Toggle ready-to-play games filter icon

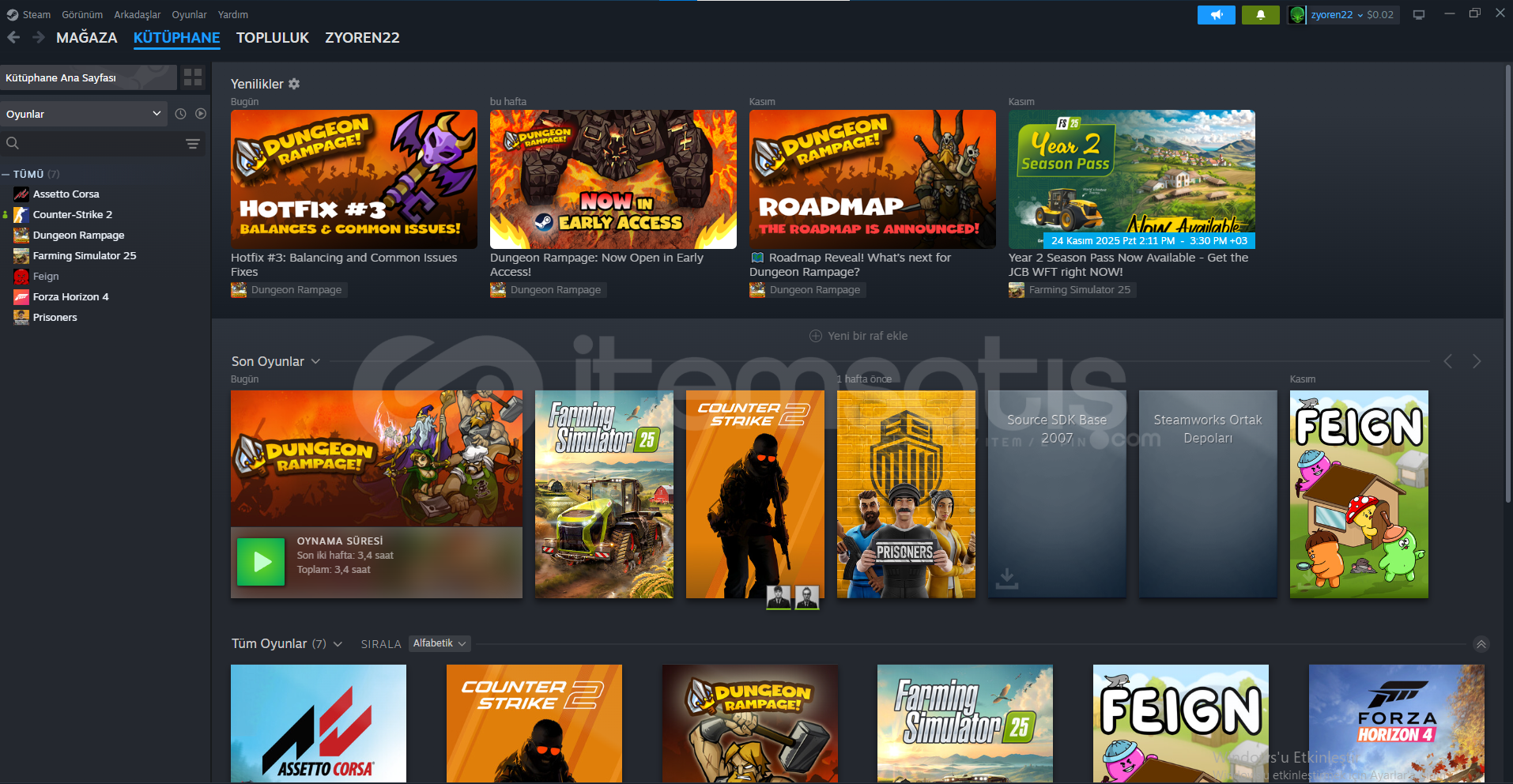(201, 114)
